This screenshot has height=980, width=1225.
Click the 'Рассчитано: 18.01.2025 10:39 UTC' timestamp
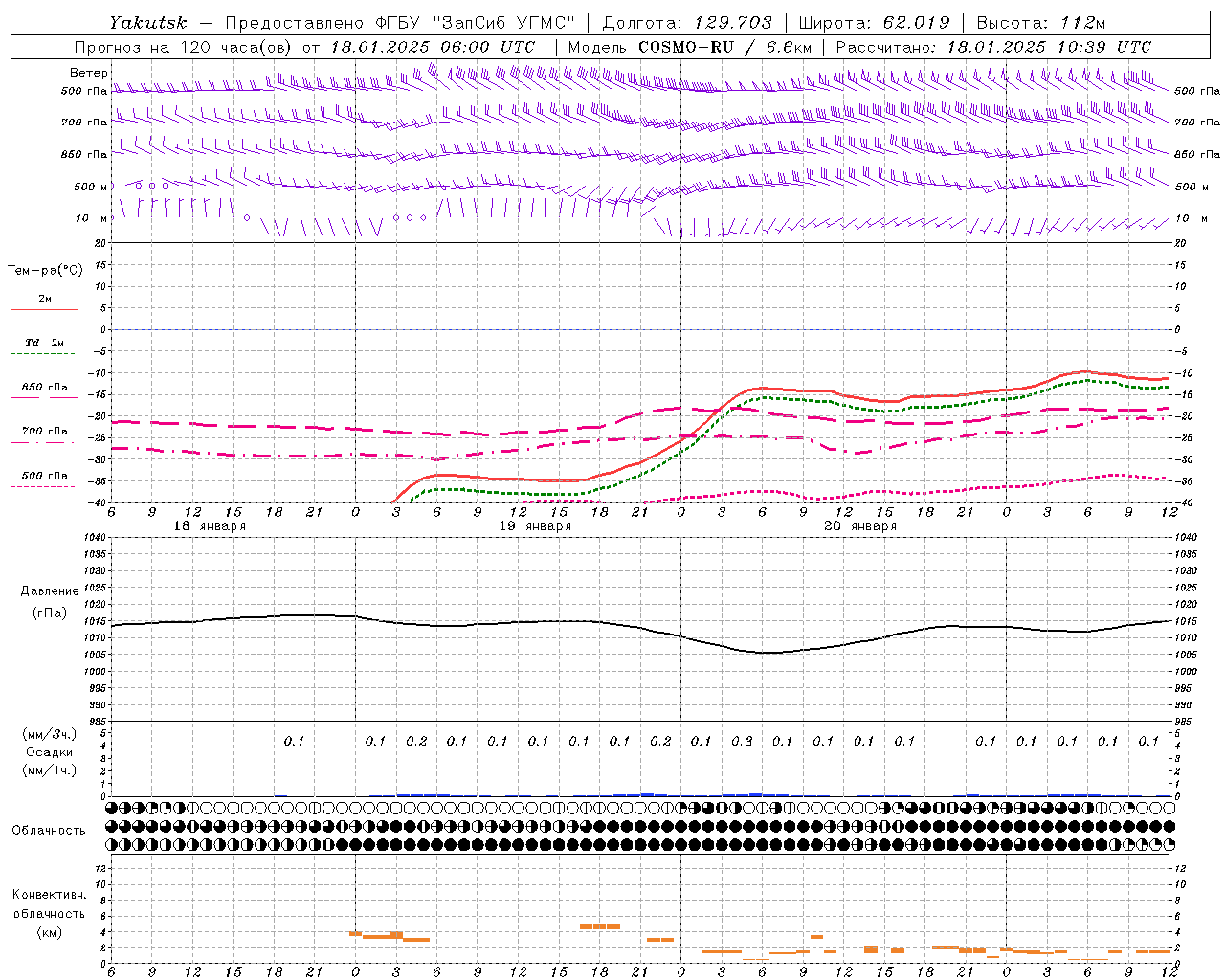click(x=993, y=47)
